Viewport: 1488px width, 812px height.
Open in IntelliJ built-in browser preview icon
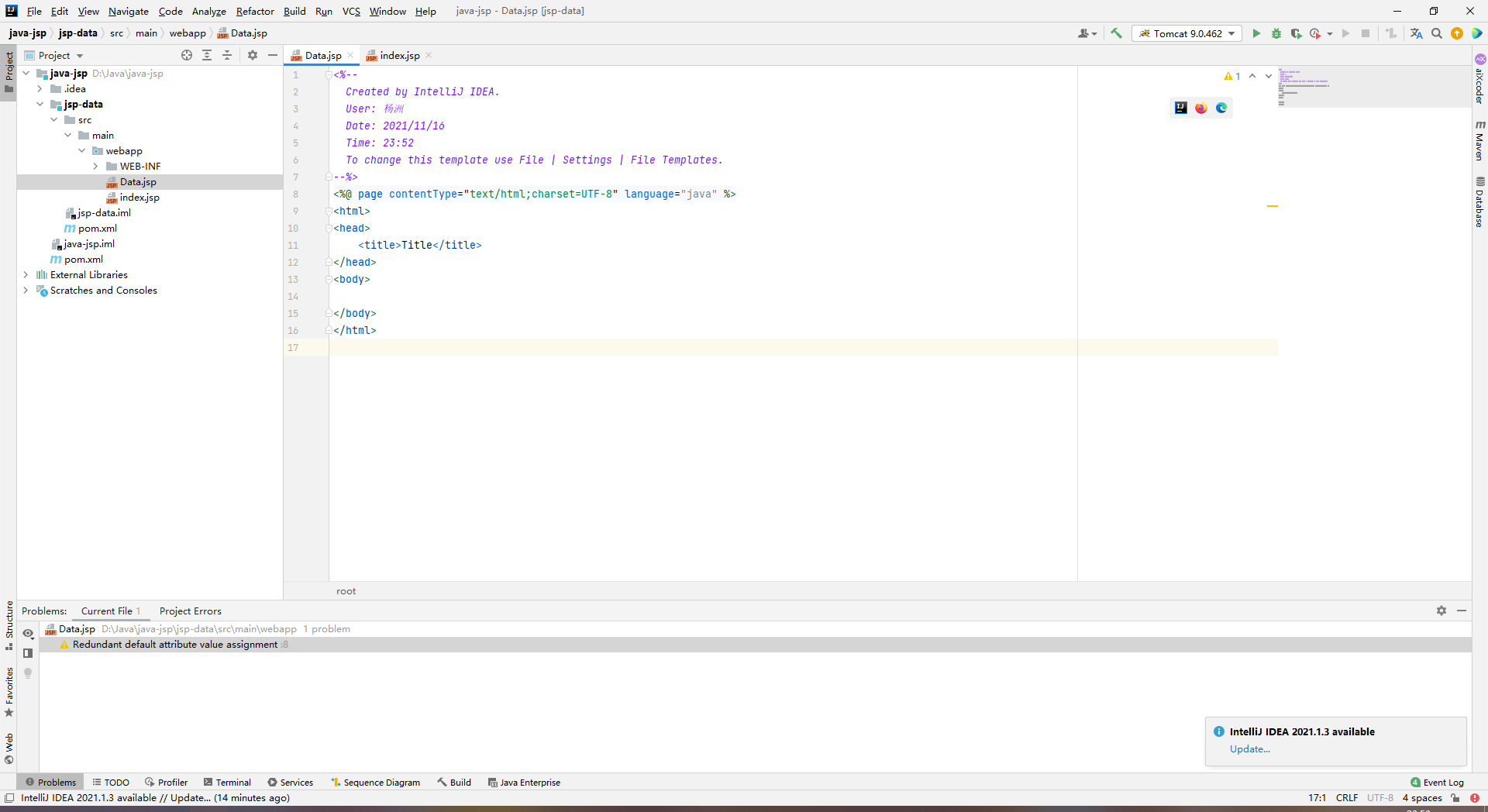click(1180, 108)
